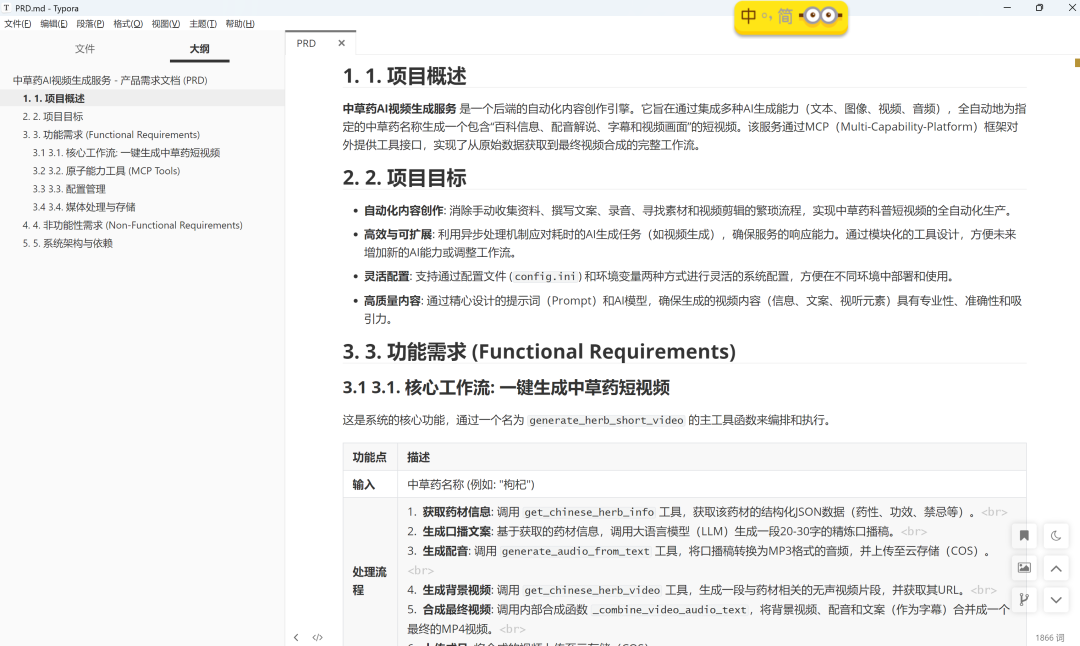Collapse sidebar with left arrow icon
1080x646 pixels.
point(296,637)
